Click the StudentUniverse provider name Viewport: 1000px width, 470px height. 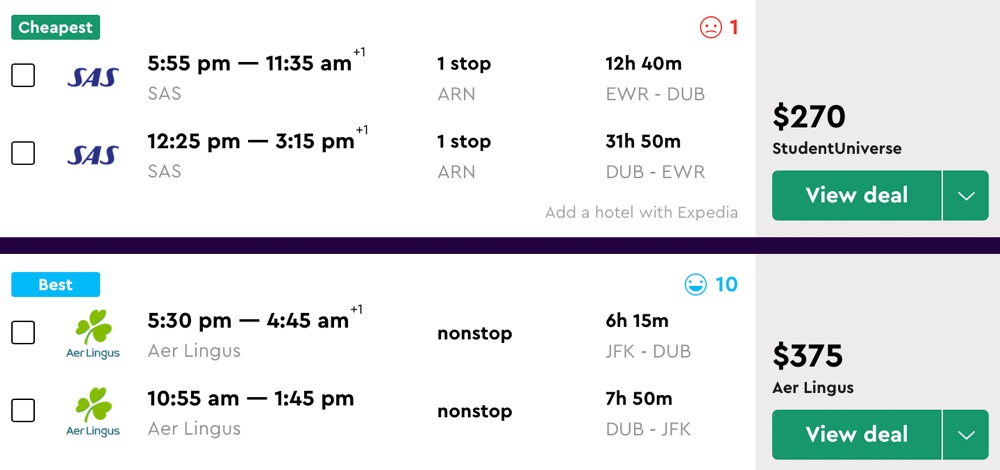(x=836, y=149)
